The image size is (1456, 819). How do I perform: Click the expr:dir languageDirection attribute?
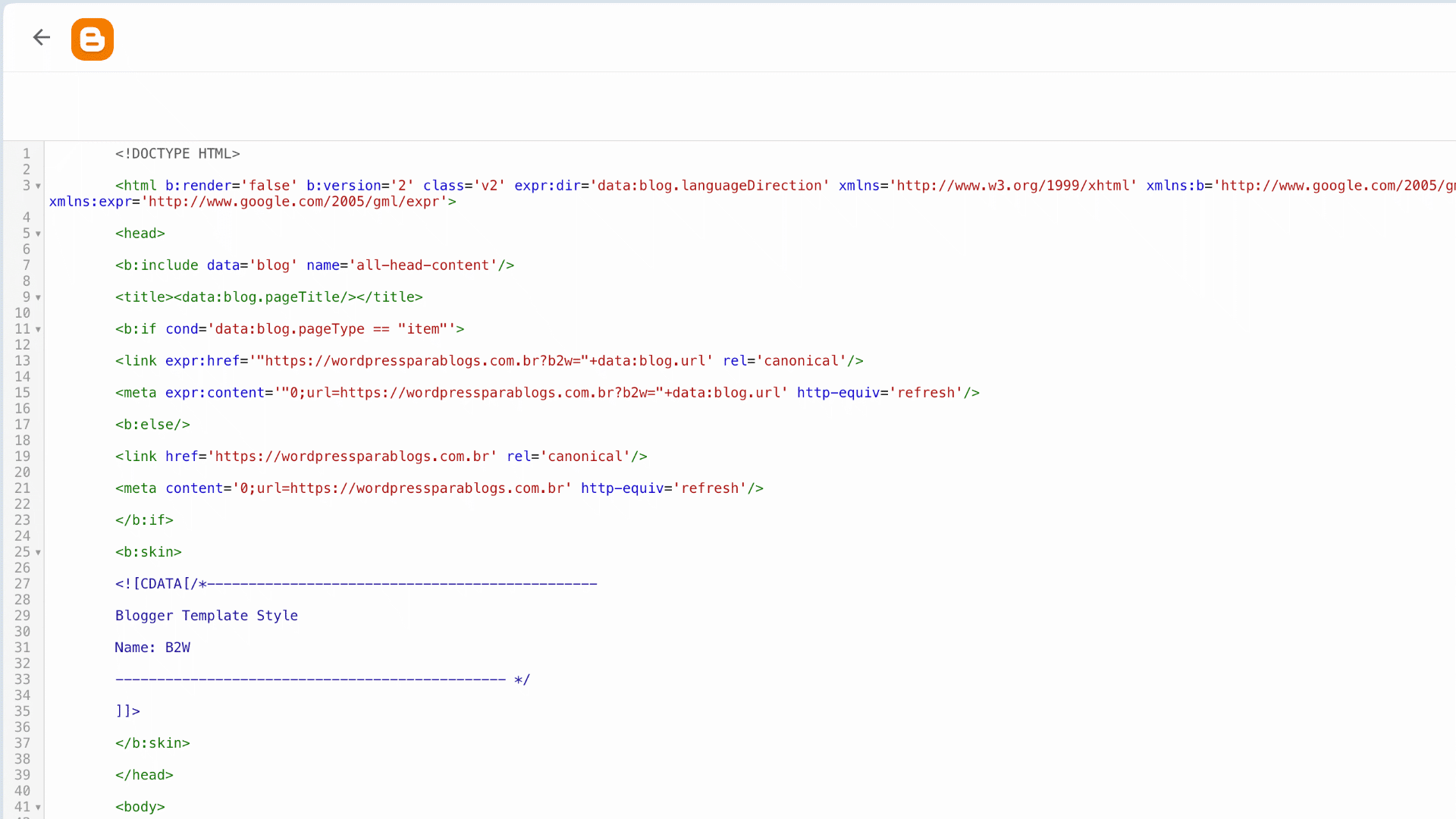tap(672, 186)
